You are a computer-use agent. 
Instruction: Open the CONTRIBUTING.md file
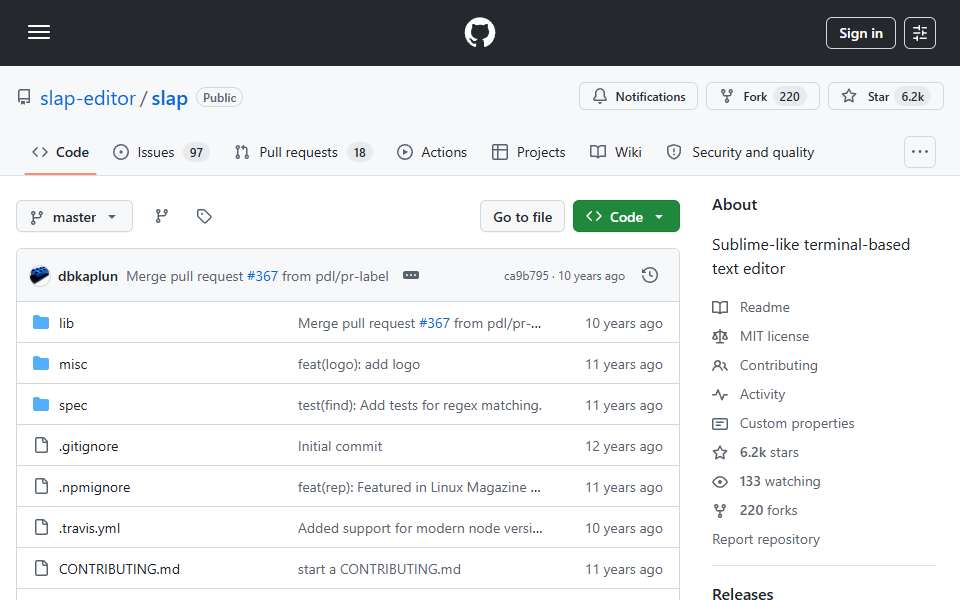click(119, 569)
